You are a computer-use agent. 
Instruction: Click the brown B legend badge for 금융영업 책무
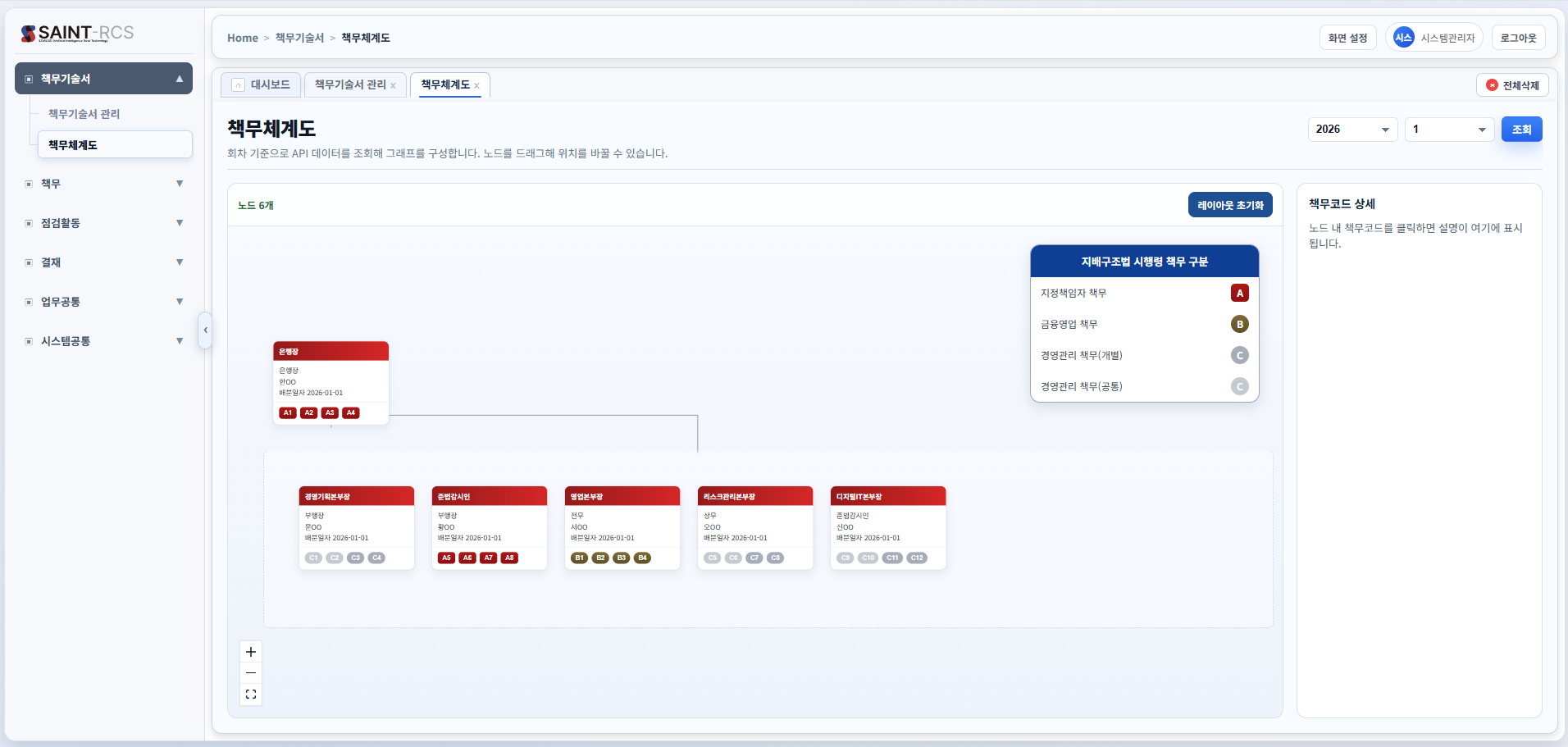[x=1239, y=325]
